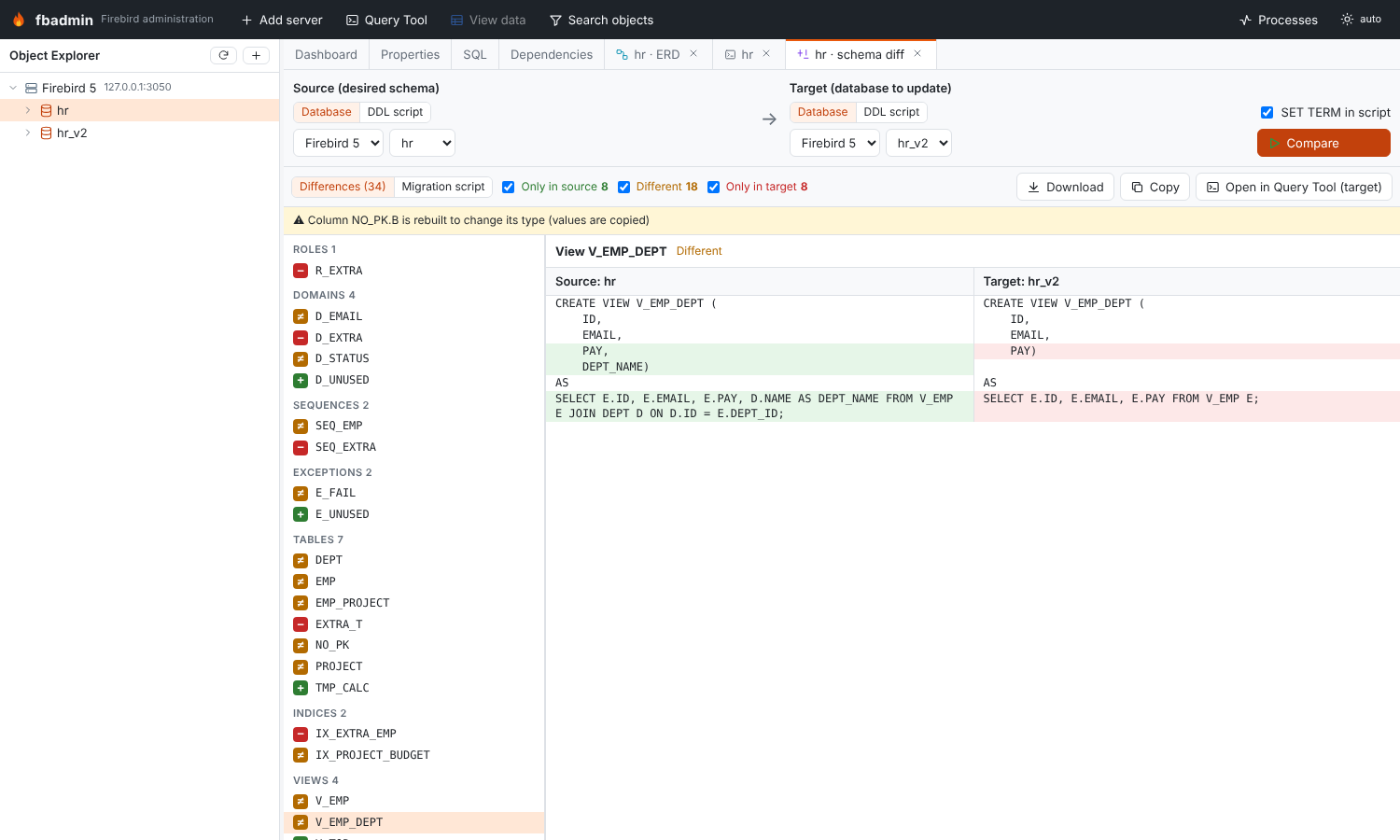Open the target database hr_v2 dropdown
The width and height of the screenshot is (1400, 840).
[918, 143]
